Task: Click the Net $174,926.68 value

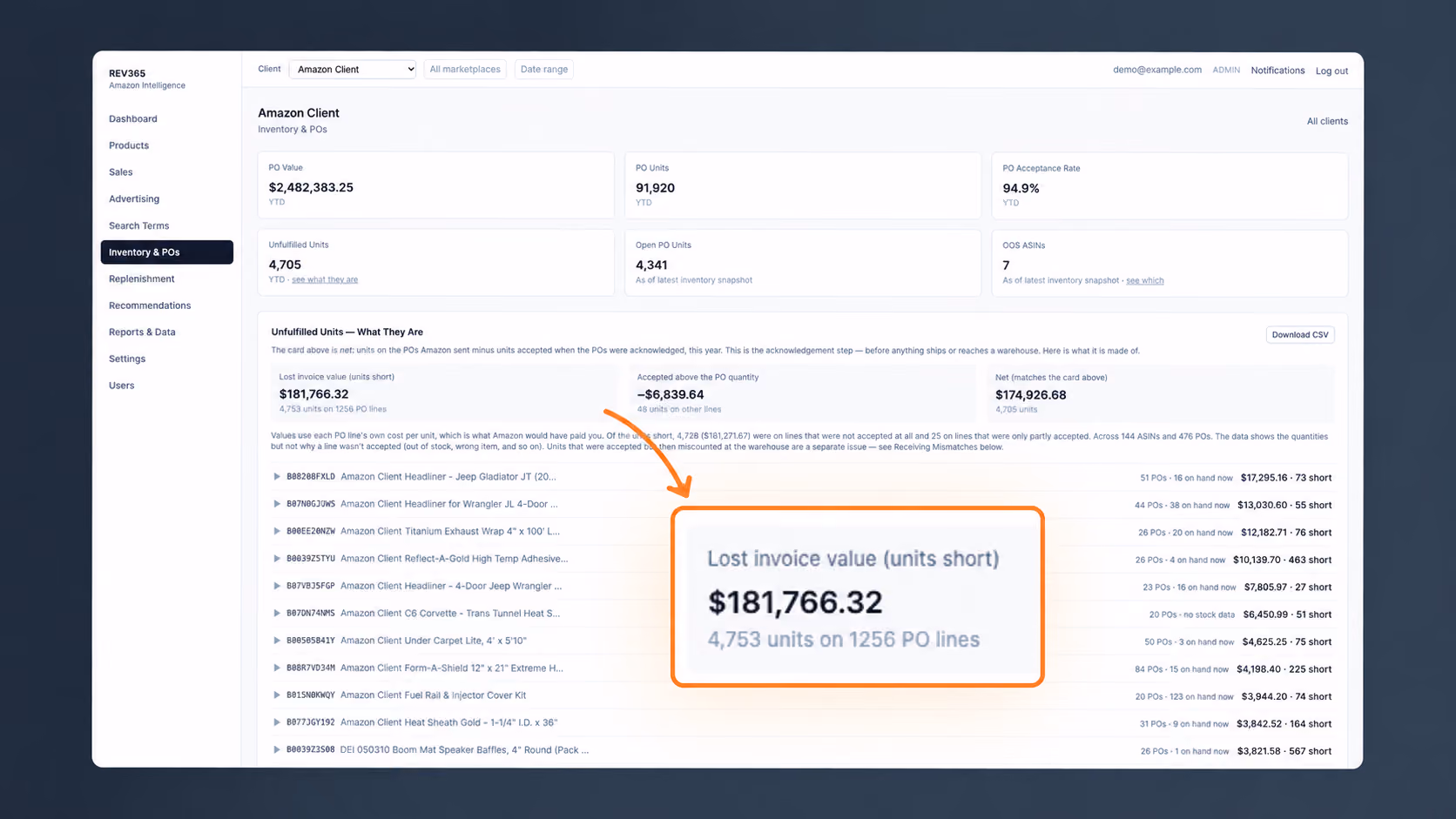Action: [x=1031, y=395]
